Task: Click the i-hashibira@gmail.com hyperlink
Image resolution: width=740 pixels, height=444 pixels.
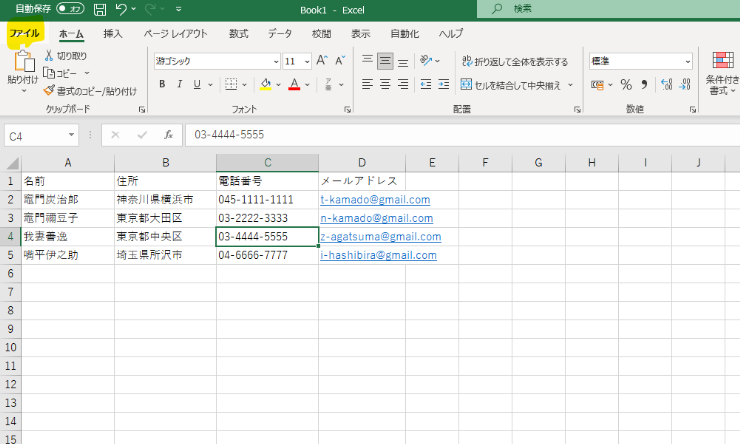Action: click(378, 255)
